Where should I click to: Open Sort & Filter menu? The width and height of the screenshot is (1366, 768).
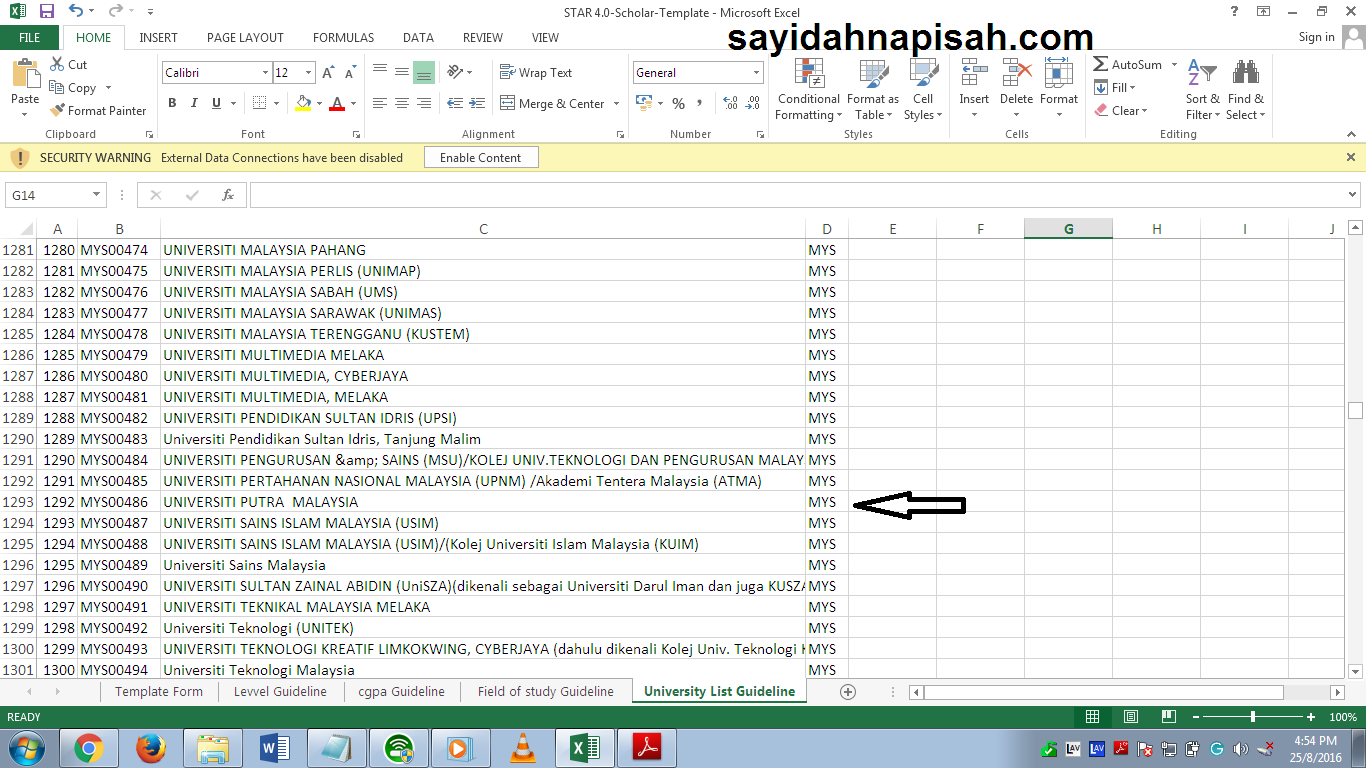click(x=1203, y=89)
